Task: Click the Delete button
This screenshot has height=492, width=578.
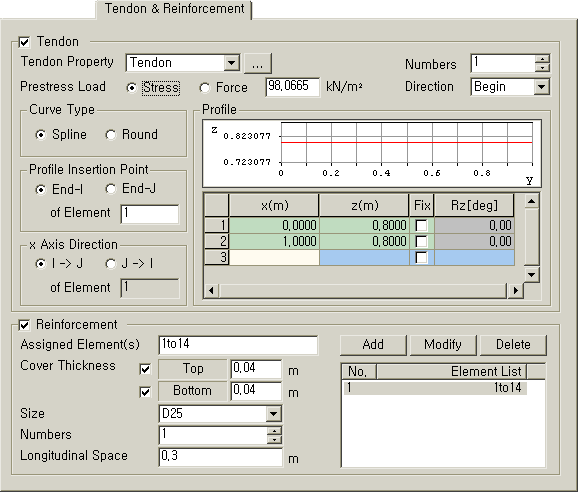Action: click(x=513, y=345)
